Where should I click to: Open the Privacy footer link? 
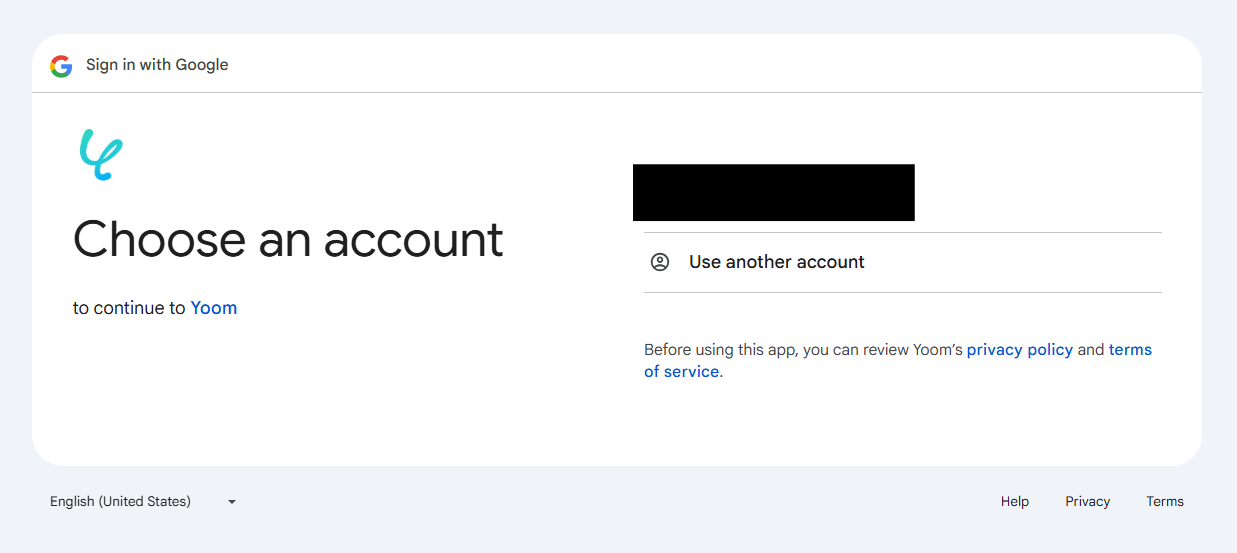(1087, 501)
